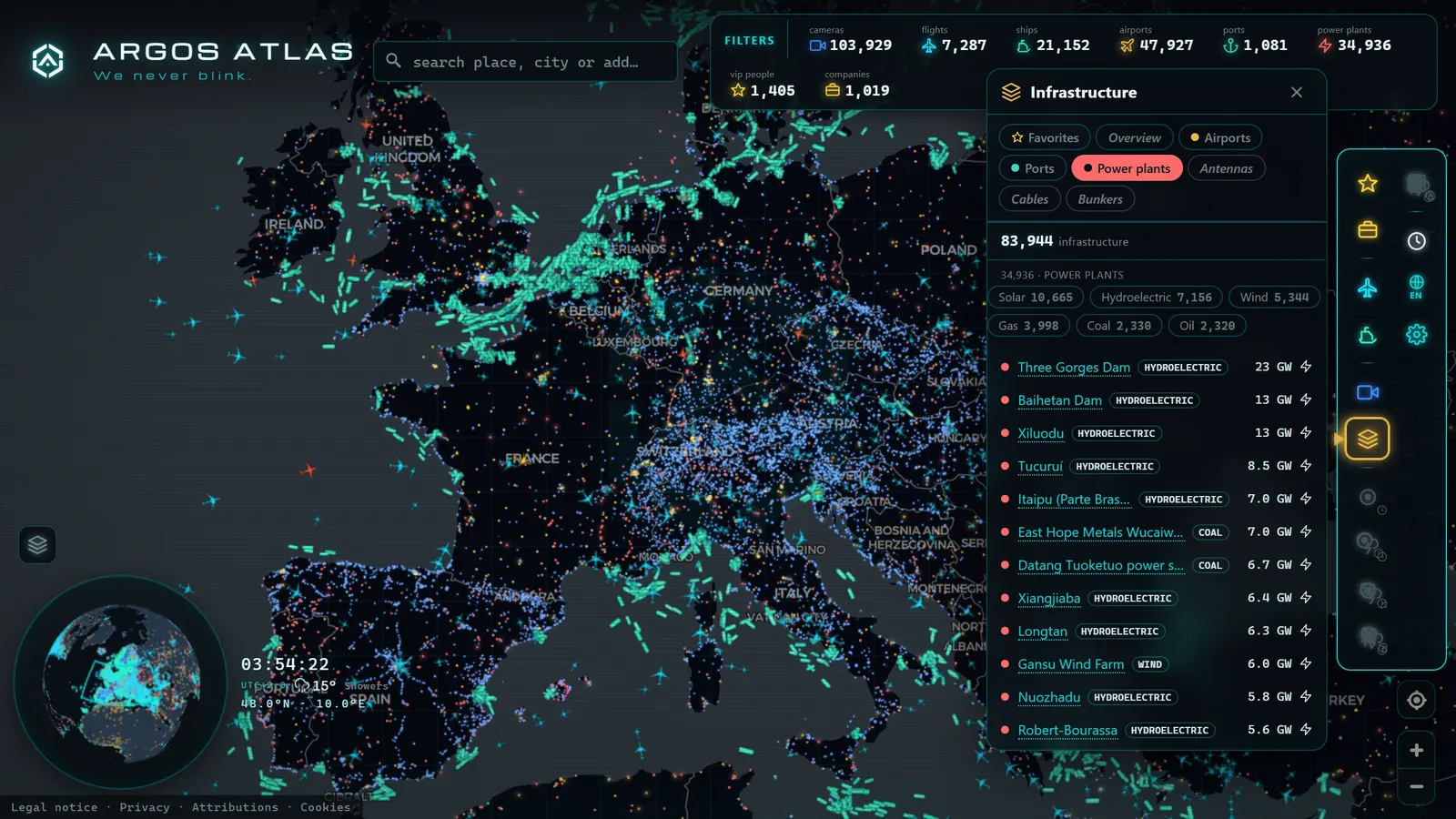Open the favorites star in the side toolbar
Viewport: 1456px width, 819px height.
(1368, 184)
